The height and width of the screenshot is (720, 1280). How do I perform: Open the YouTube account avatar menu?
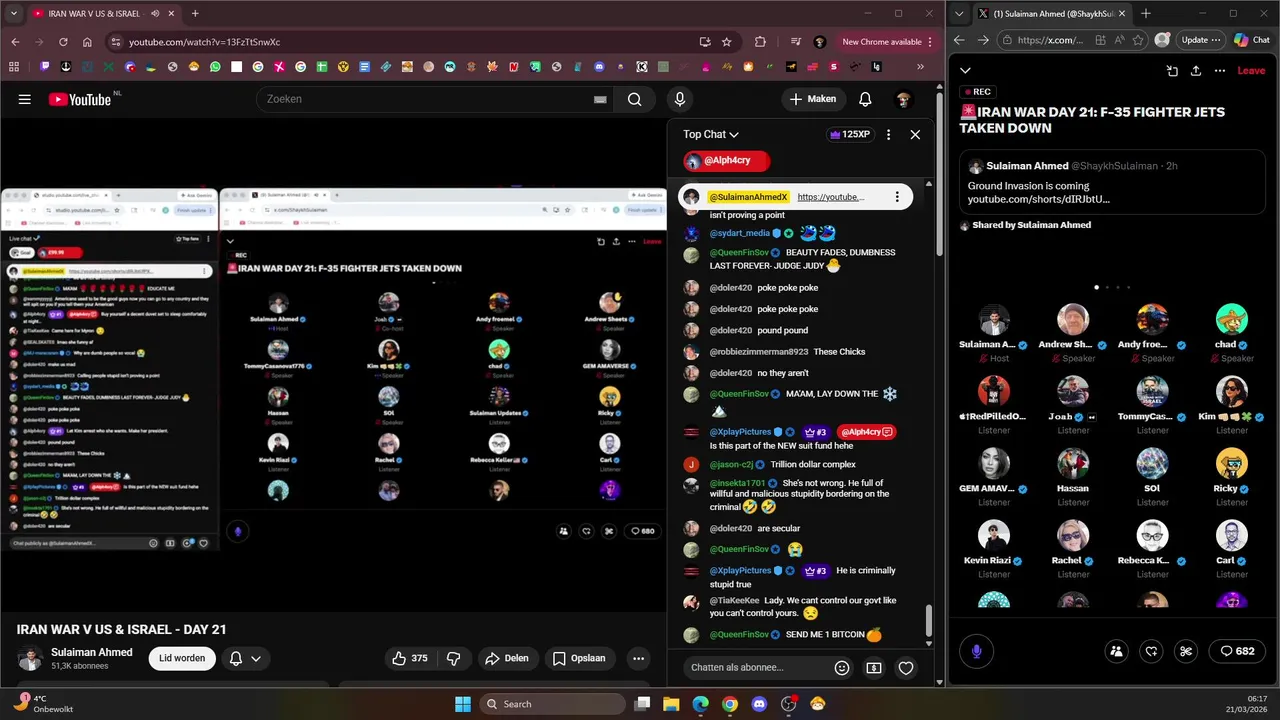903,99
